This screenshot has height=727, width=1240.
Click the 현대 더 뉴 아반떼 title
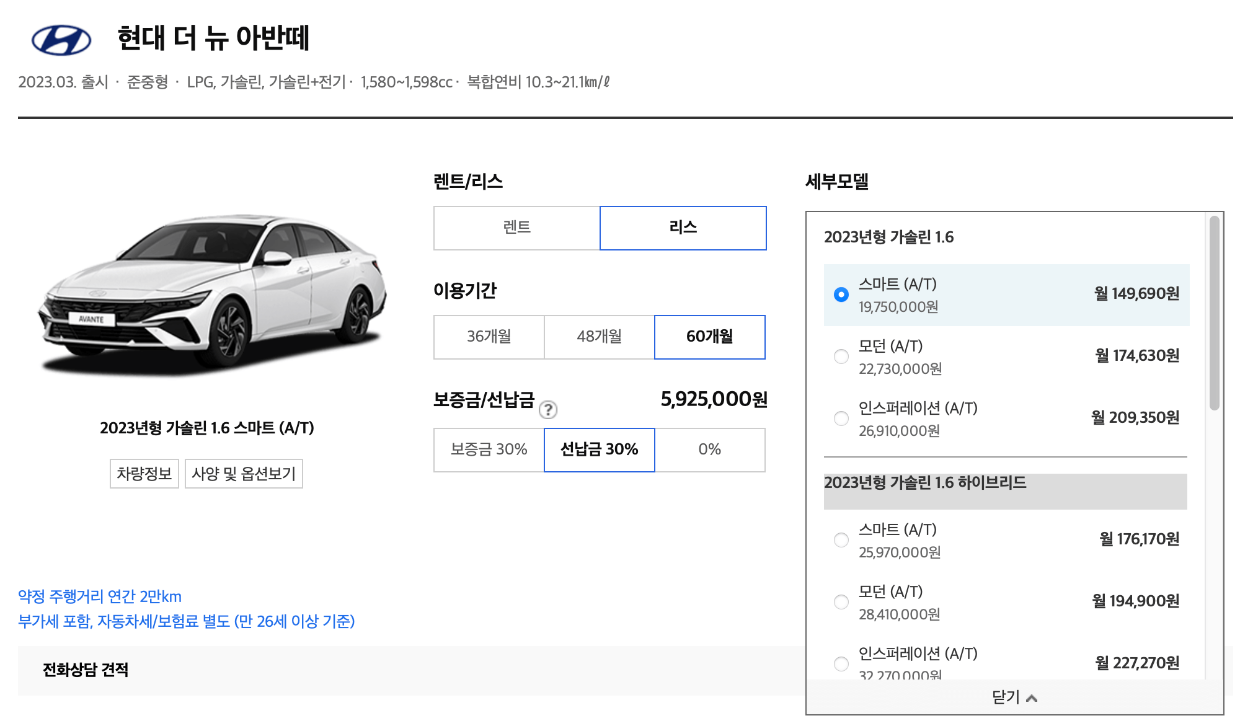tap(213, 39)
